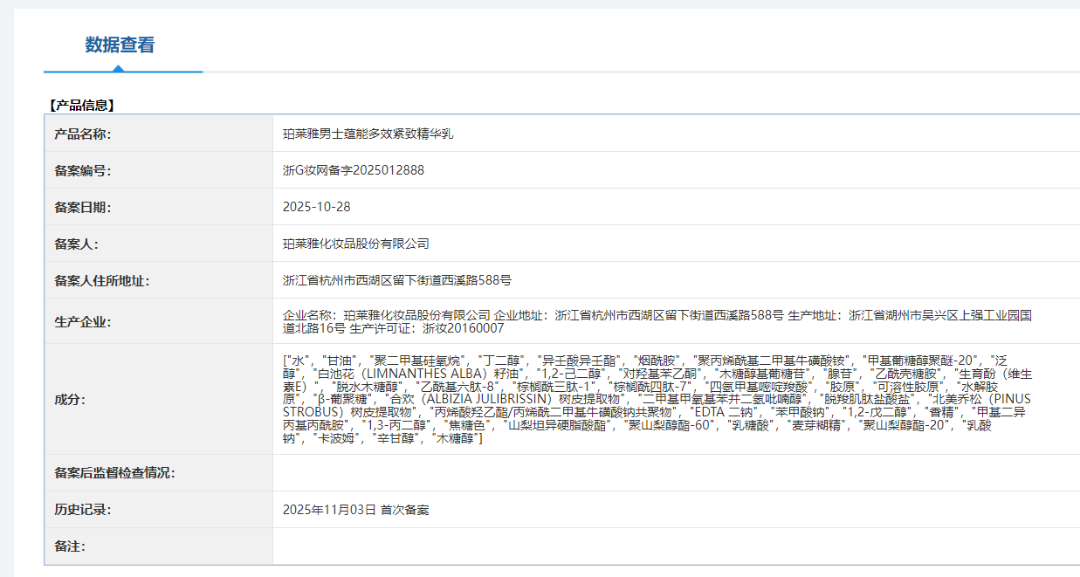Select the 成分 row label
Screen dimensions: 1080x577
(x=69, y=399)
